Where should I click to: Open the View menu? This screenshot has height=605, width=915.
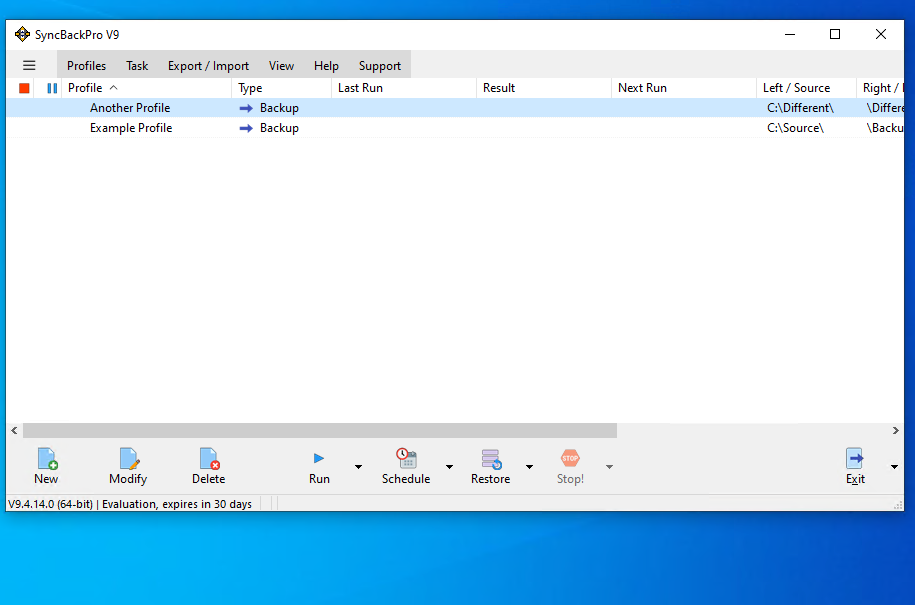[x=281, y=65]
